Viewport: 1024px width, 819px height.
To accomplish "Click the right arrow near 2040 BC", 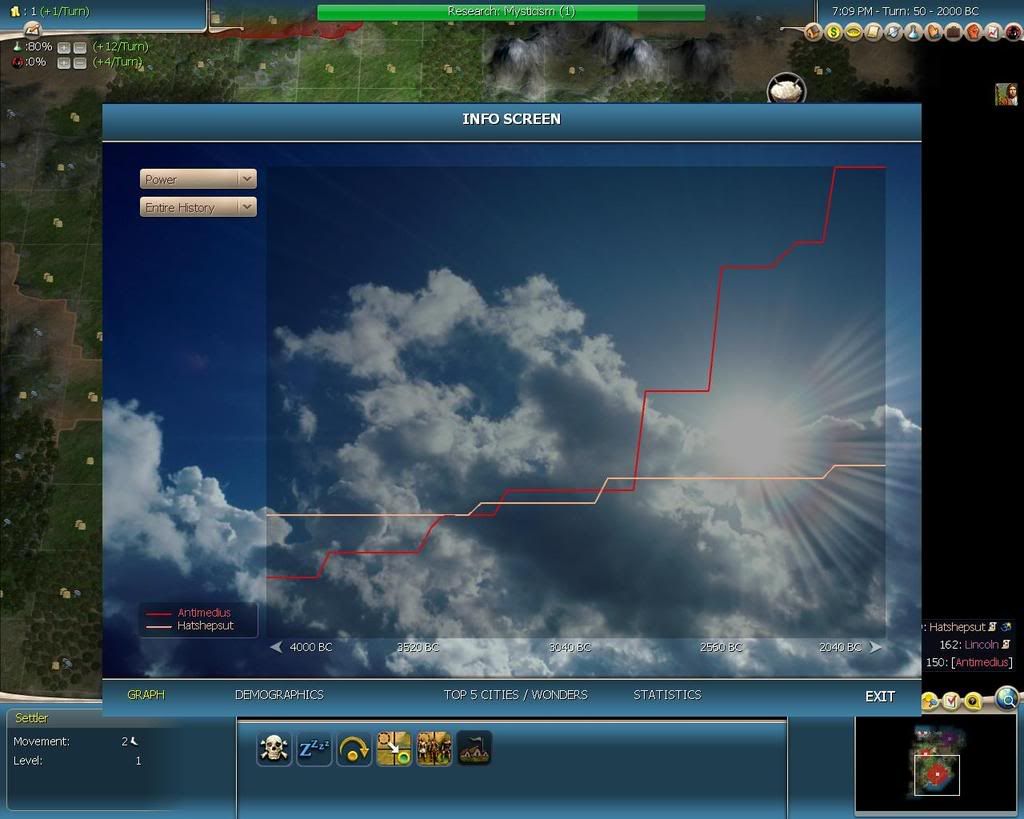I will tap(875, 647).
